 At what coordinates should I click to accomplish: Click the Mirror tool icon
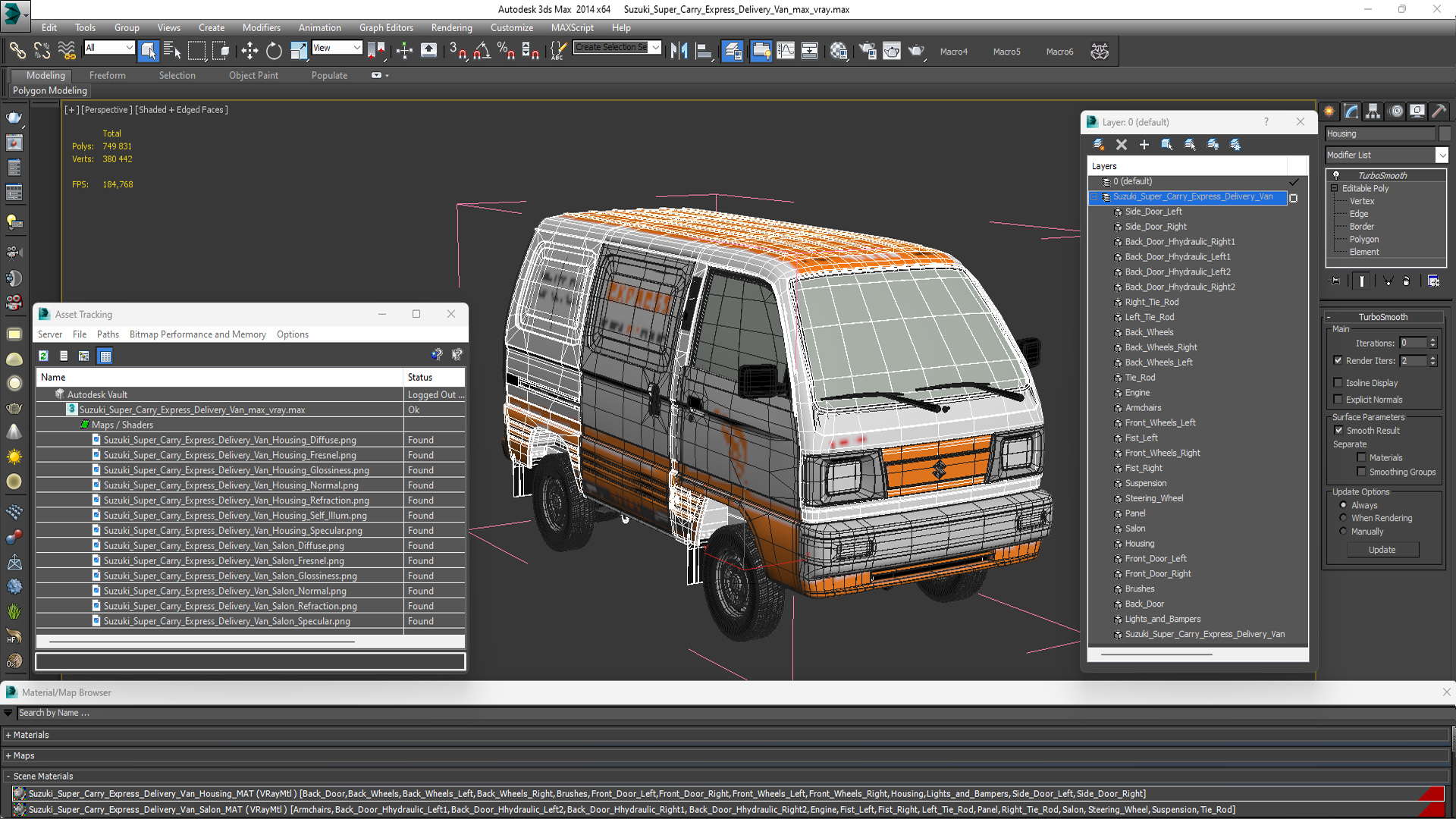coord(679,52)
